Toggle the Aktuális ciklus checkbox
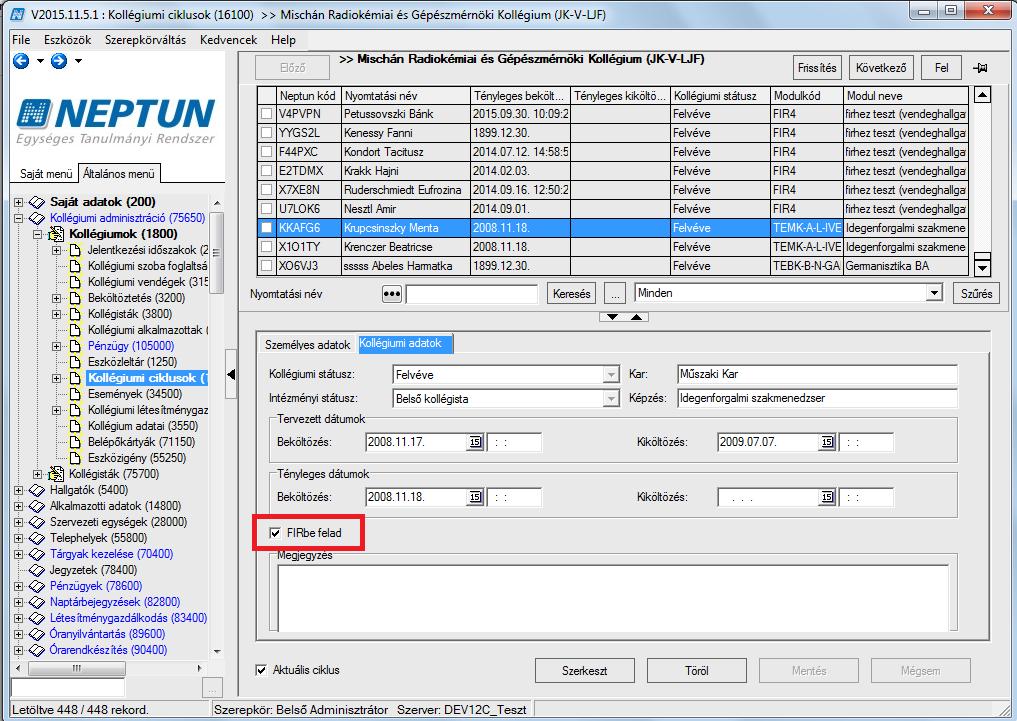1017x721 pixels. coord(261,670)
